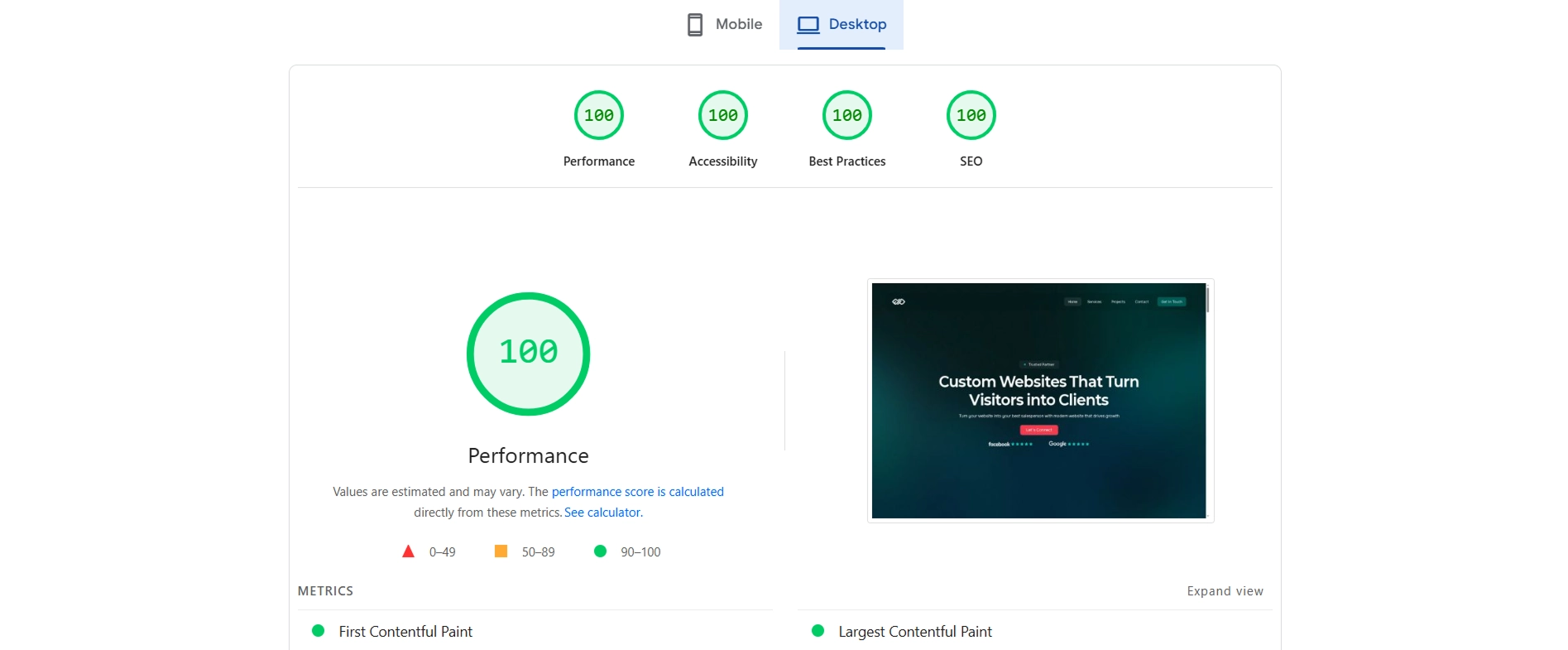The image size is (1568, 650).
Task: Click the '0–49' range text
Action: pos(443,552)
